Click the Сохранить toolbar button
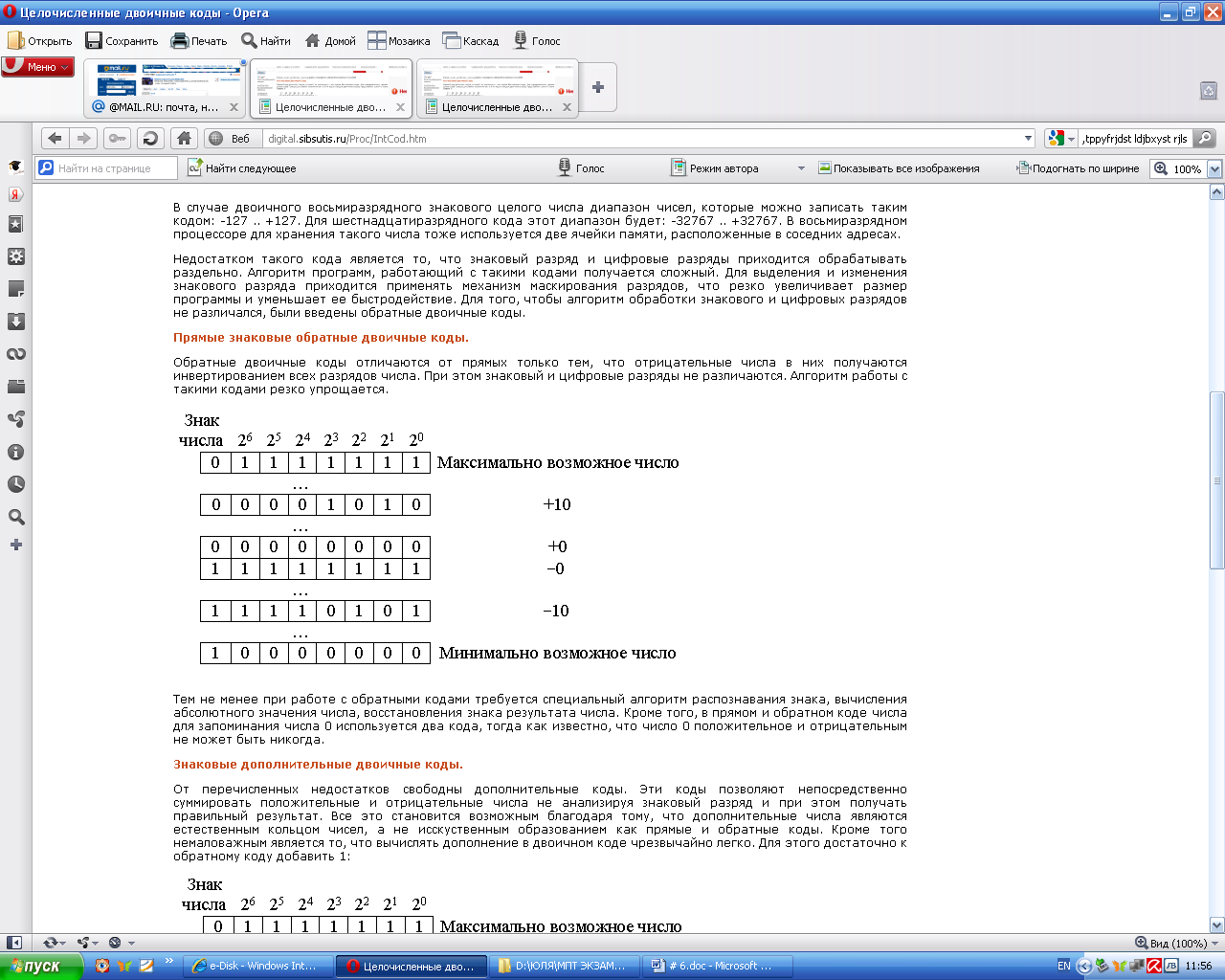Viewport: 1225px width, 980px height. pos(122,40)
